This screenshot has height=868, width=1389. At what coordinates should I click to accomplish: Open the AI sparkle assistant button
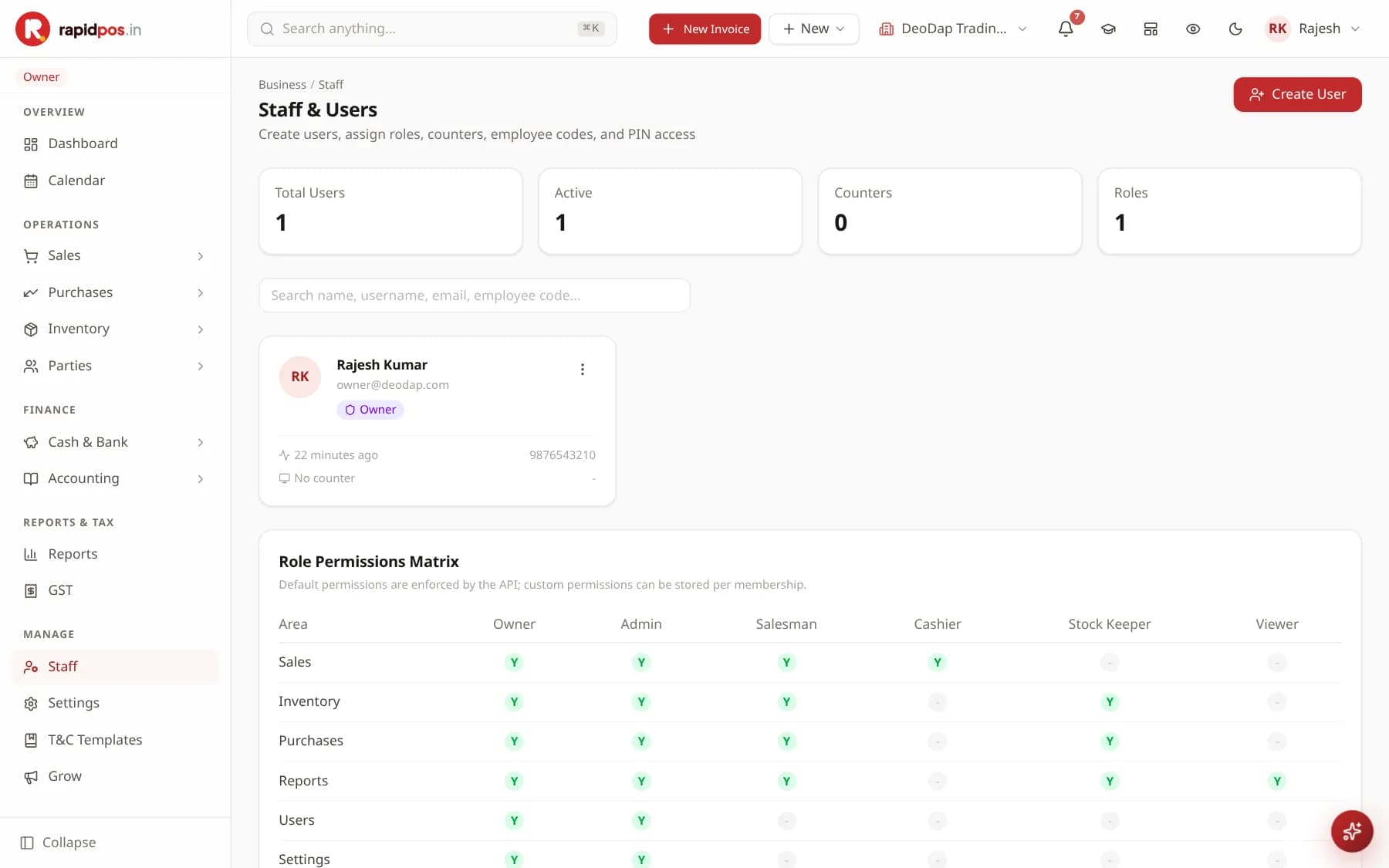(1352, 831)
